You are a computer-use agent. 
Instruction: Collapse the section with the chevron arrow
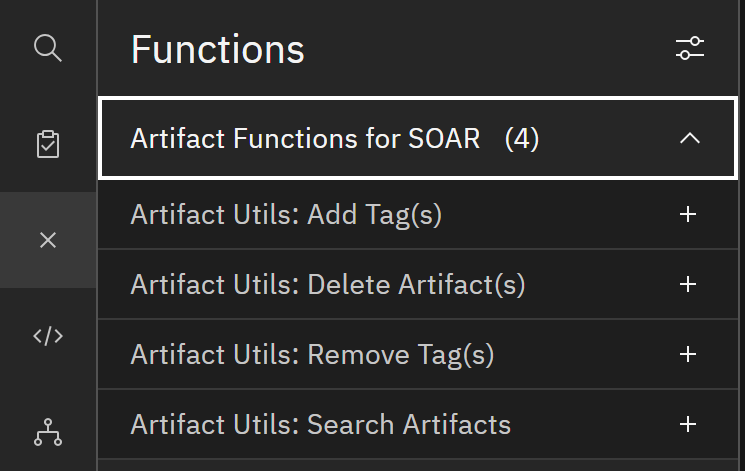pos(689,138)
